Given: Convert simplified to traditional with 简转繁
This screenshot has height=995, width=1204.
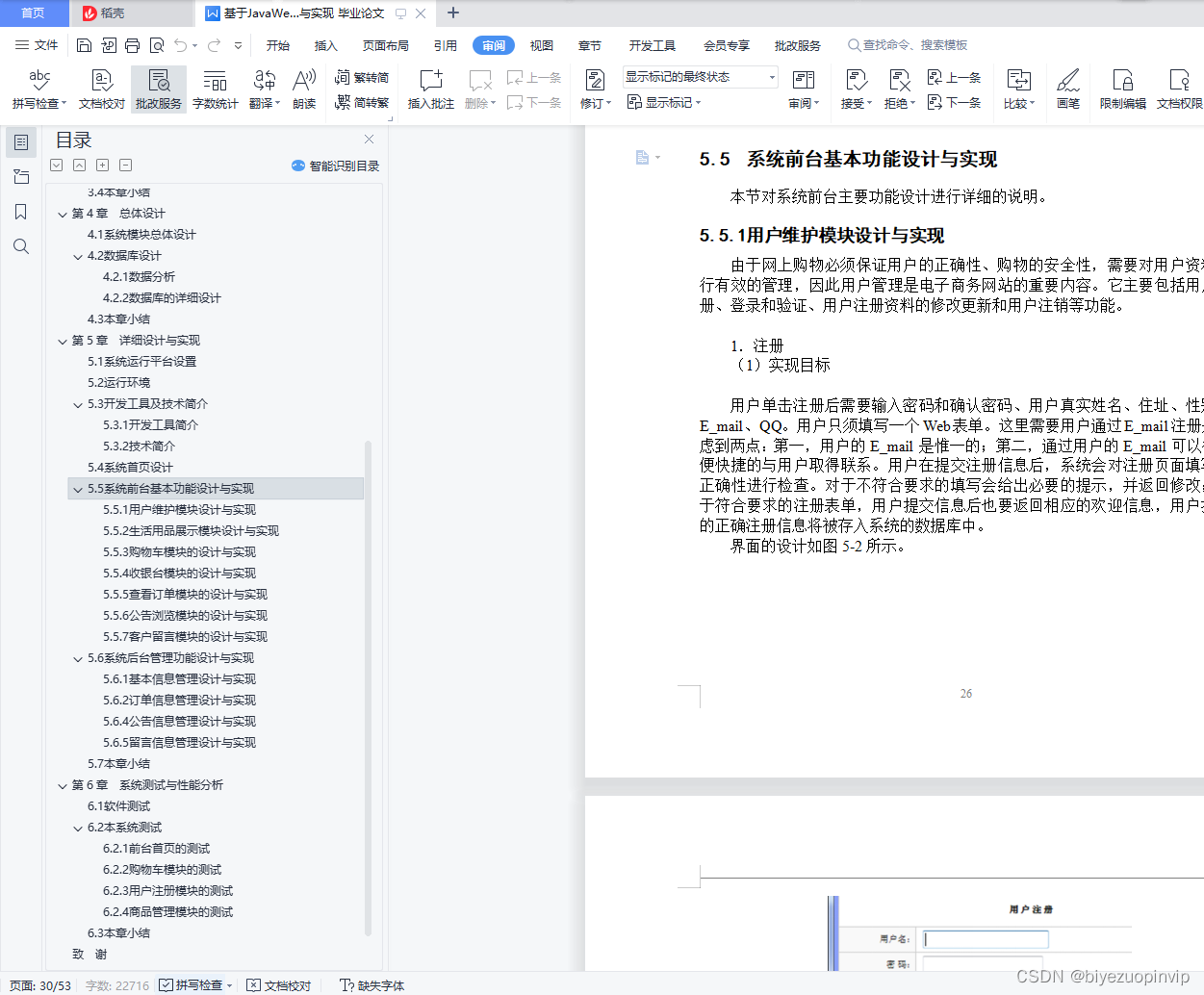Looking at the screenshot, I should pos(362,102).
